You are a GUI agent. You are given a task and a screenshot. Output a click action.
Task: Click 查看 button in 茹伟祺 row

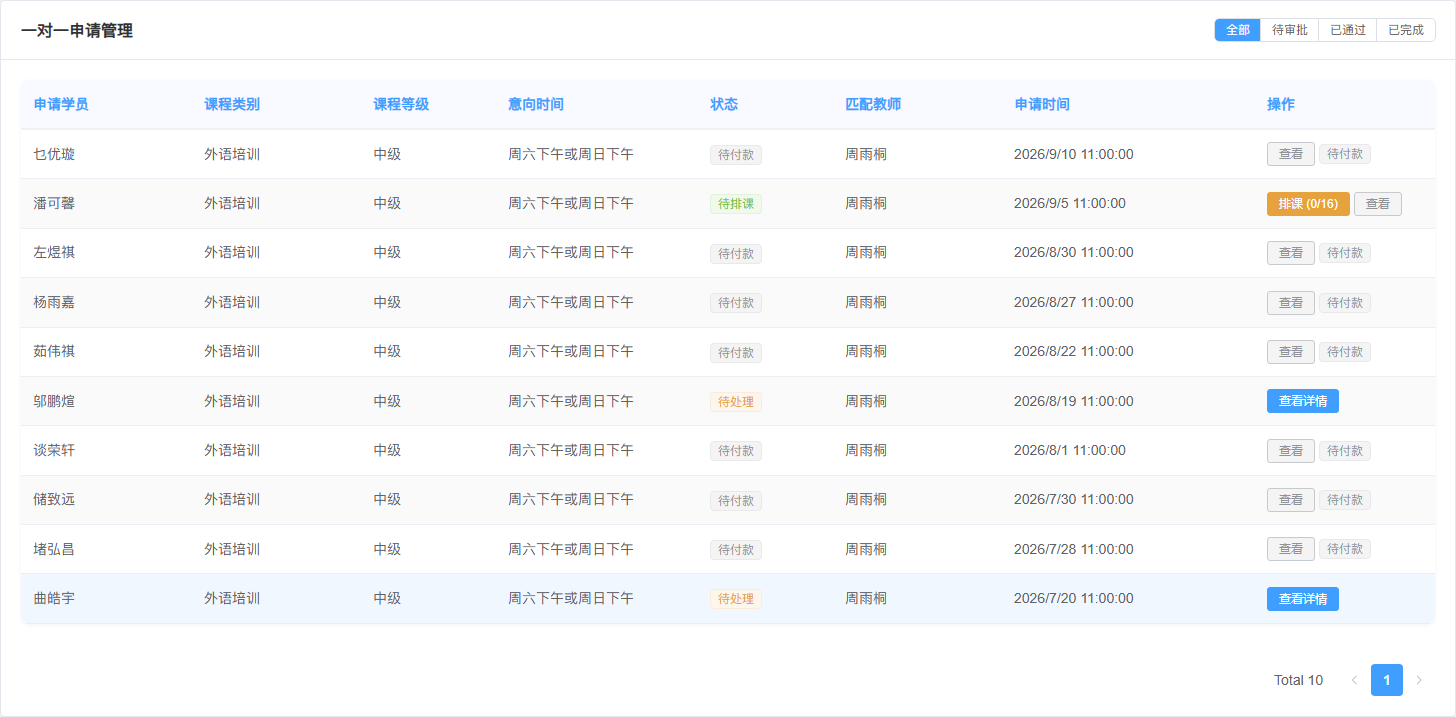(1291, 352)
